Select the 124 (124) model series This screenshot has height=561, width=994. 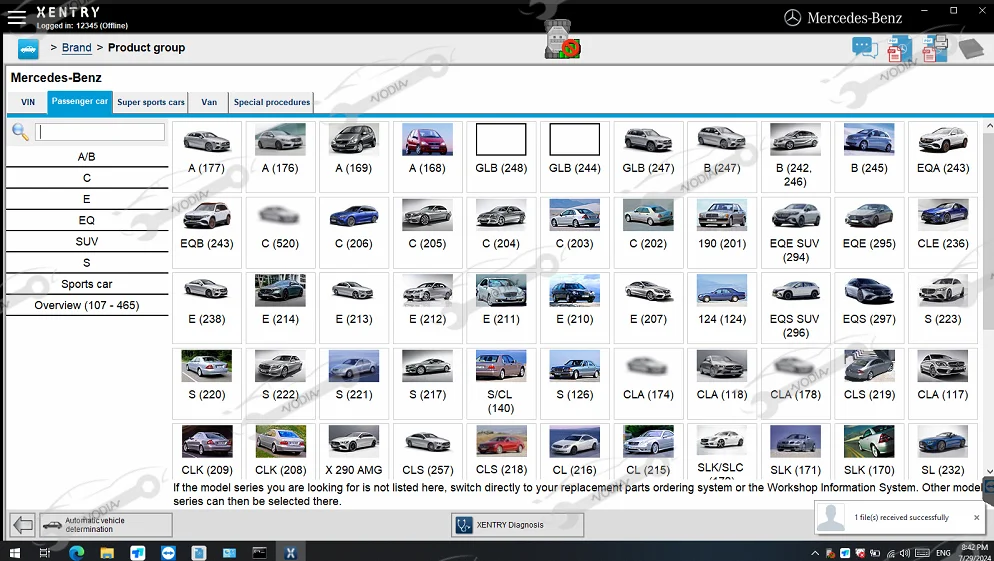coord(722,307)
